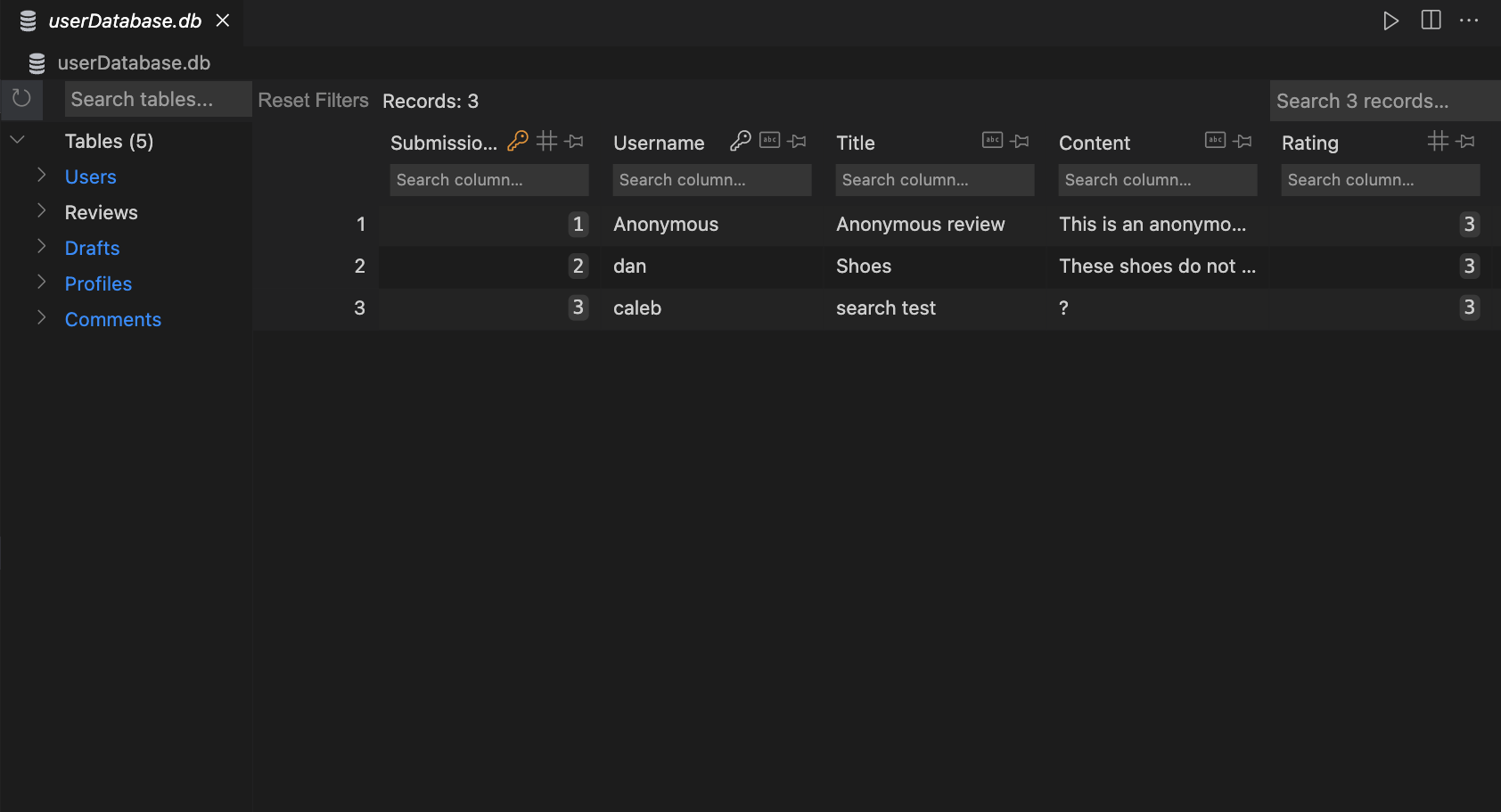
Task: Click Submission column search filter
Action: (x=489, y=179)
